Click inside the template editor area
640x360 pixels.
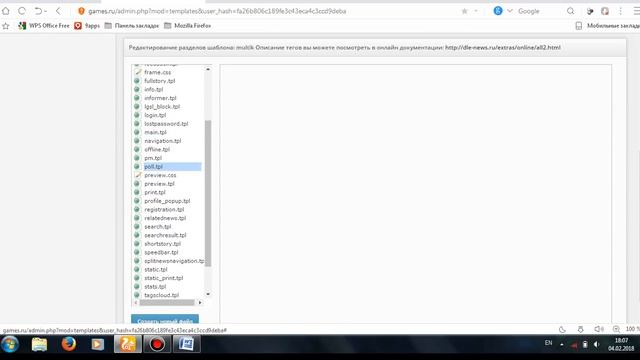(416, 194)
